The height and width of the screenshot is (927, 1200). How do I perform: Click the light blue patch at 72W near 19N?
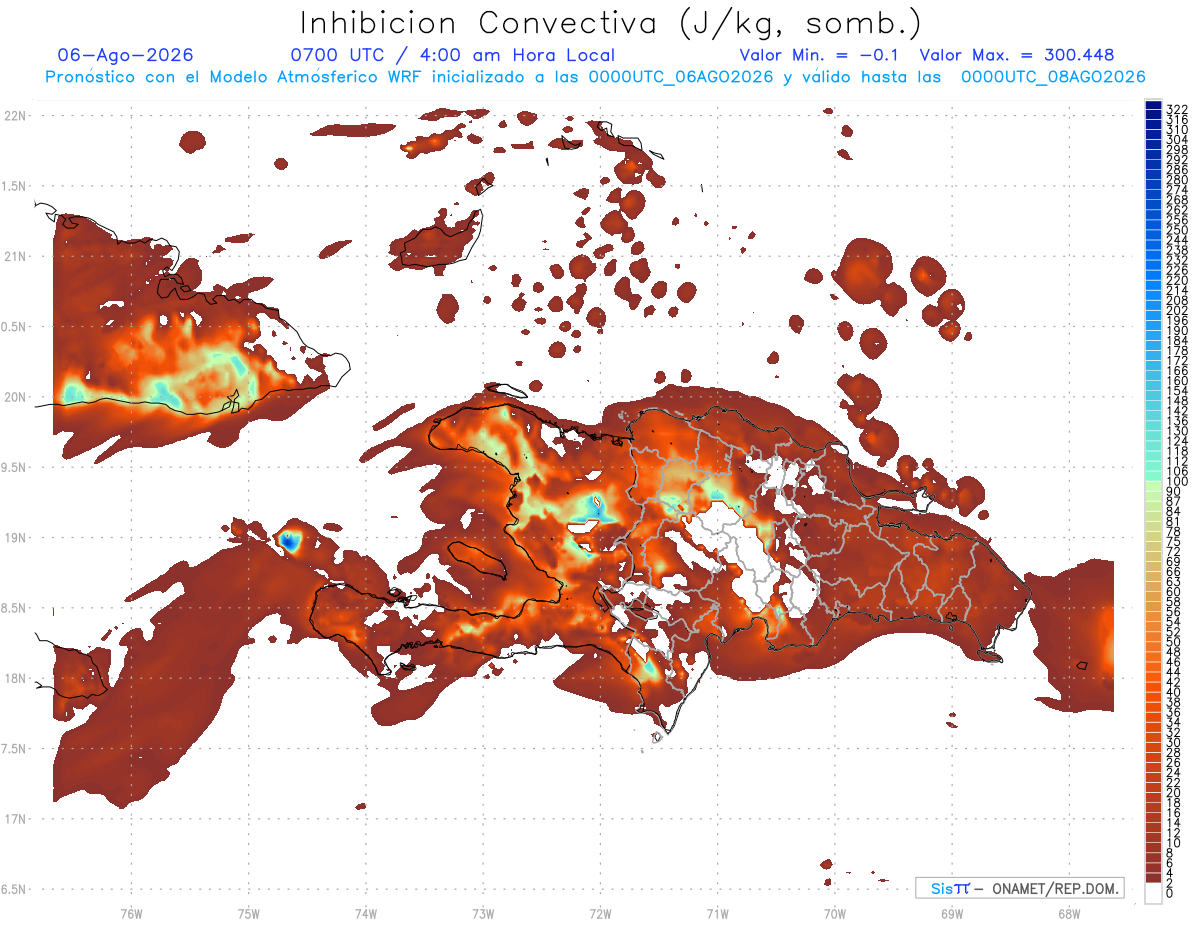point(594,511)
